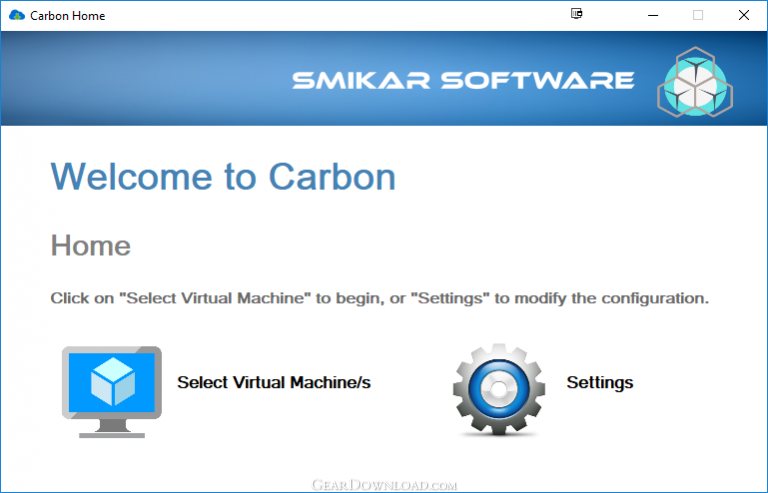
Task: Click the "Home" subheading text
Action: [91, 245]
